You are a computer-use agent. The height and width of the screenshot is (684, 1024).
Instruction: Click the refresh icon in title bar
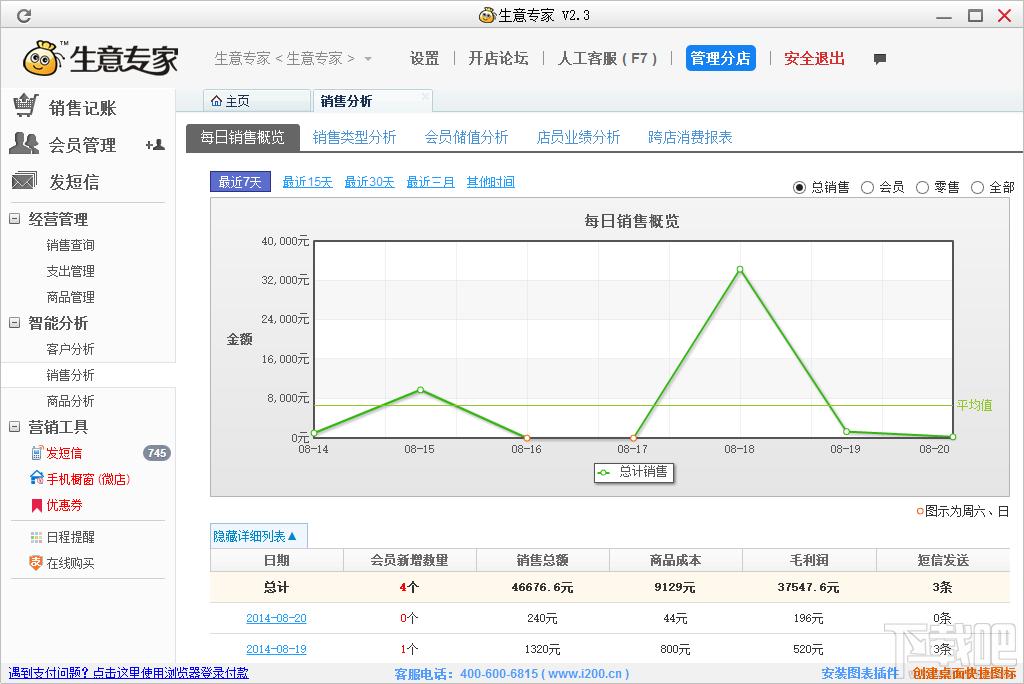[24, 15]
